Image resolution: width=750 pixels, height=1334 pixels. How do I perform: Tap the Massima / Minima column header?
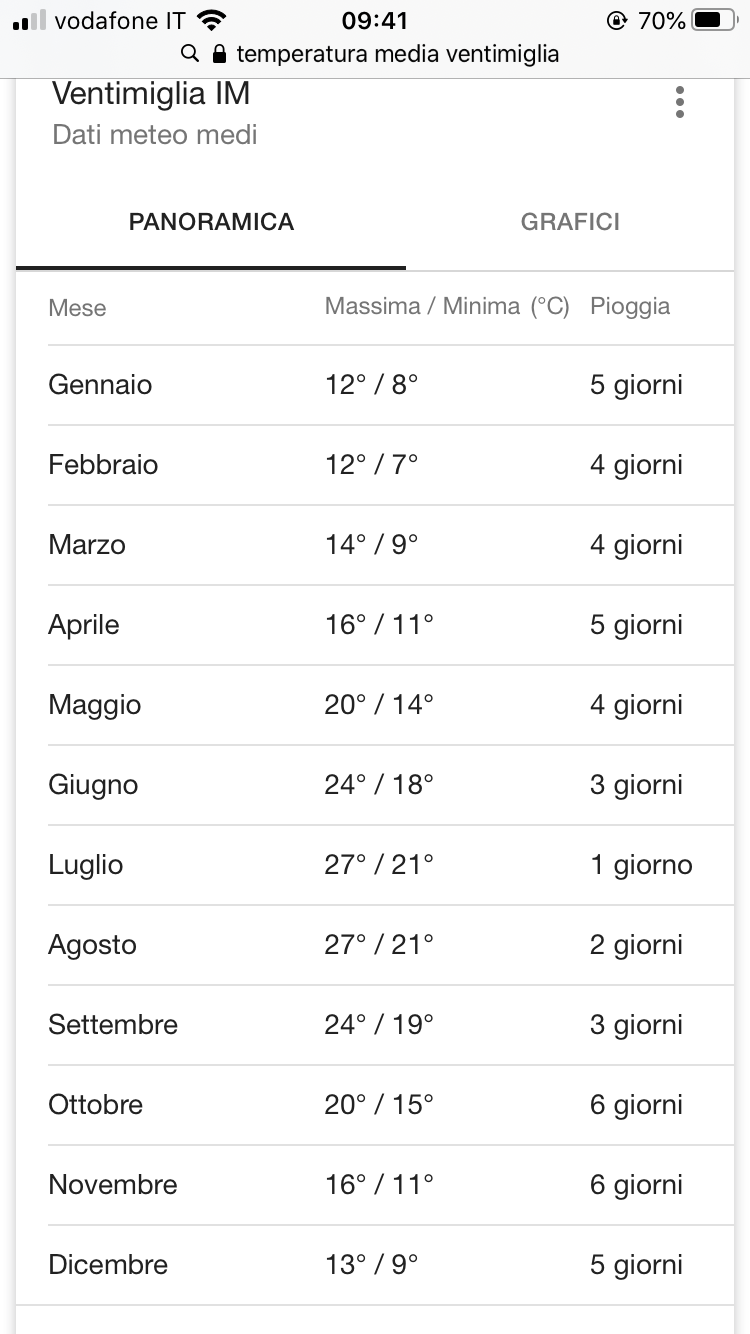pyautogui.click(x=447, y=306)
